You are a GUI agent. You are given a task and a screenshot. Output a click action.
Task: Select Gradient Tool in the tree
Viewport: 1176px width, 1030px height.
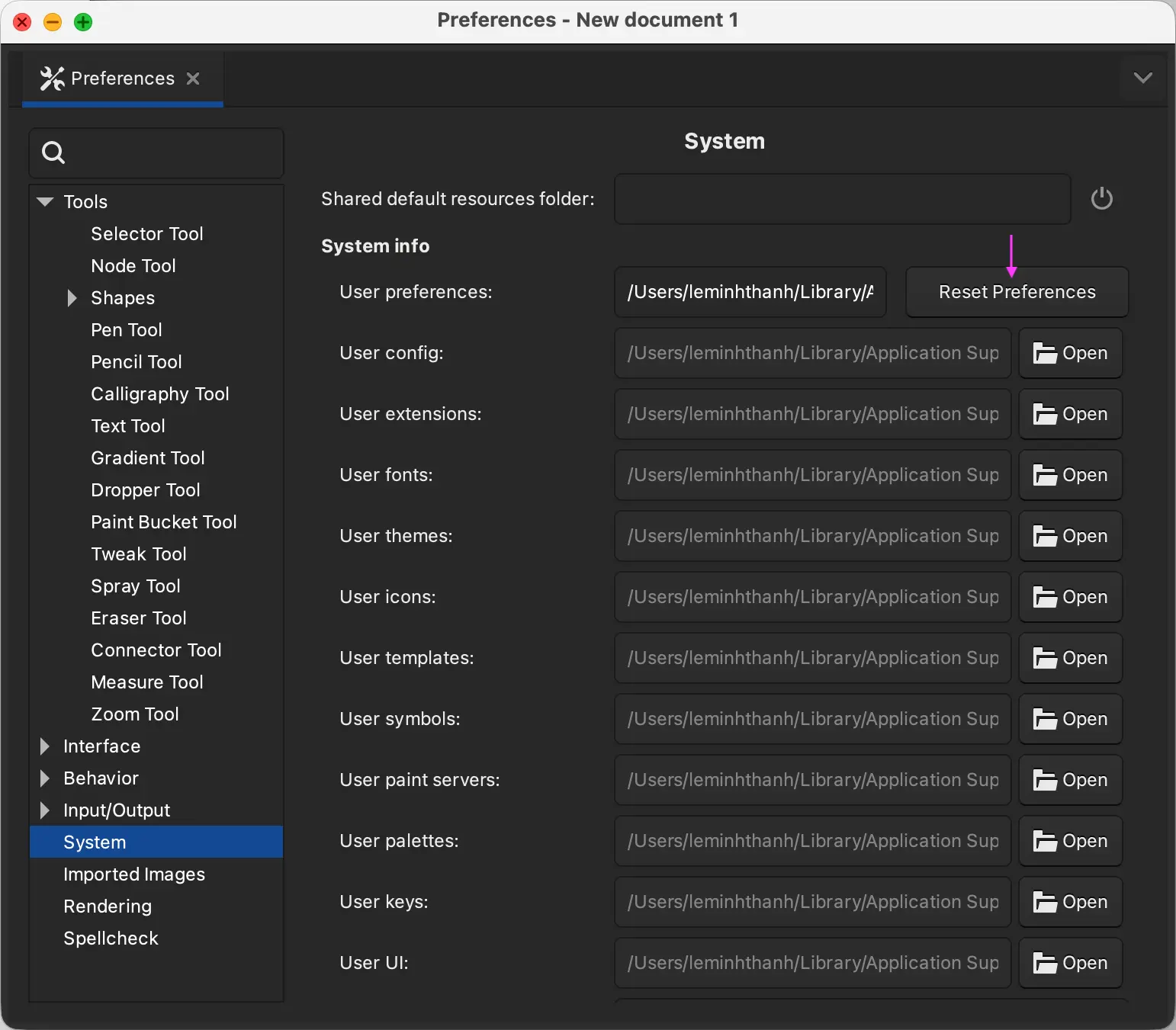coord(148,458)
